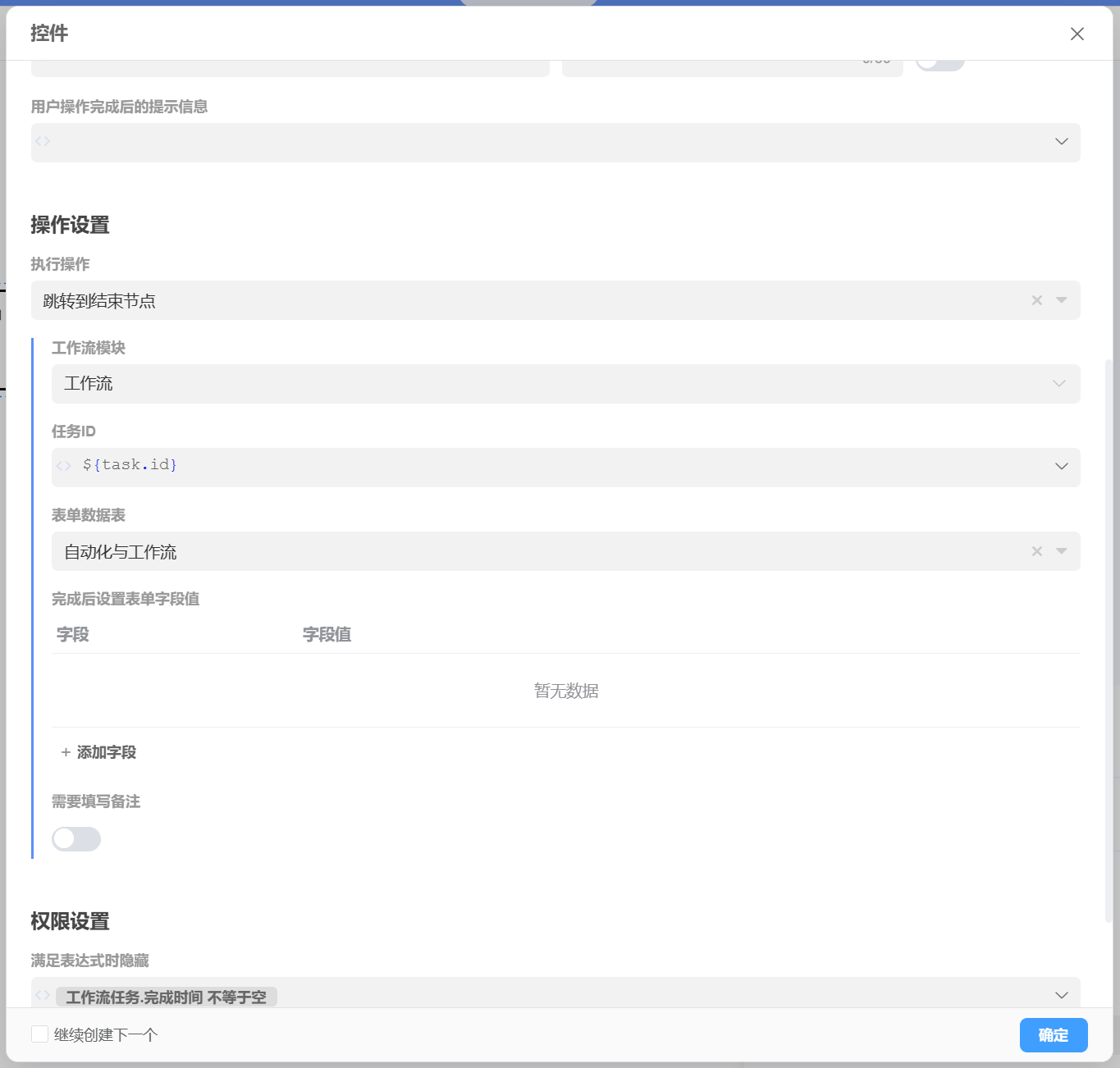Toggle the 需要填写备注 switch
Image resolution: width=1120 pixels, height=1068 pixels.
click(x=76, y=838)
